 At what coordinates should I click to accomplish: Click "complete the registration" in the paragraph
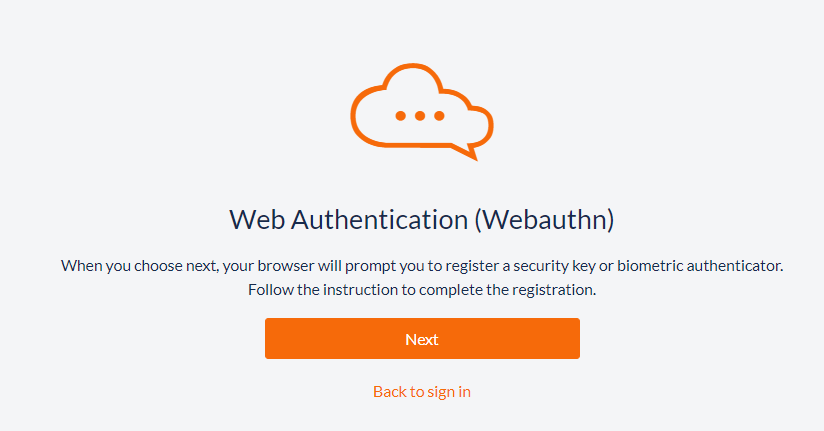[x=509, y=290]
